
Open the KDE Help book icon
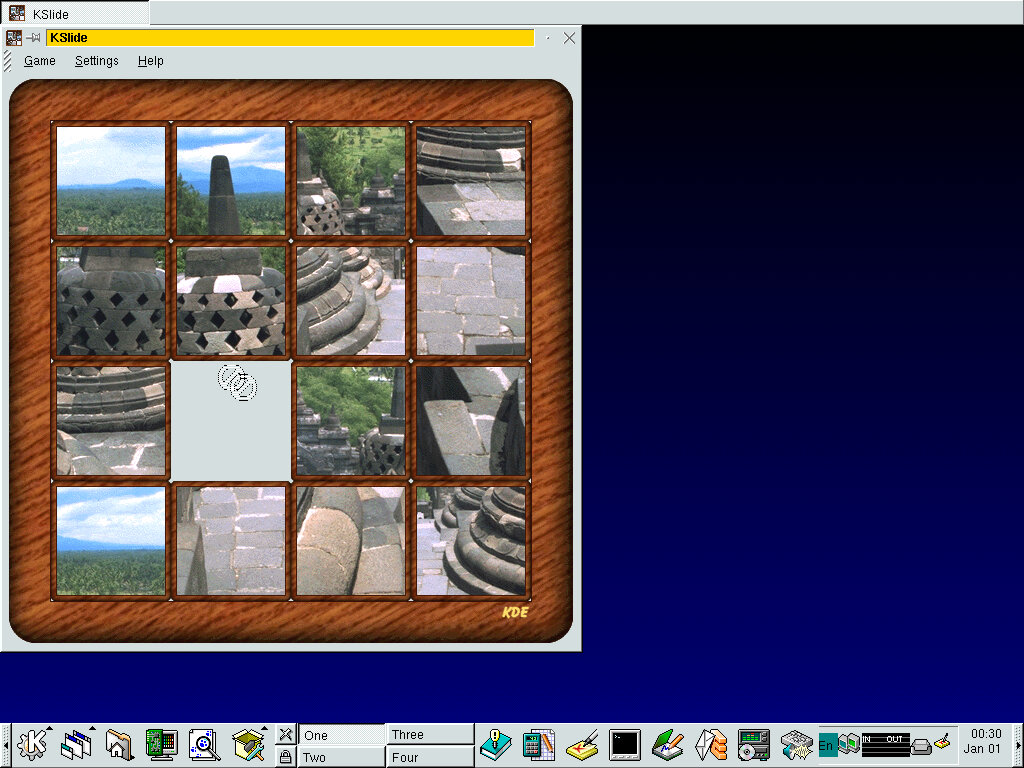point(495,745)
